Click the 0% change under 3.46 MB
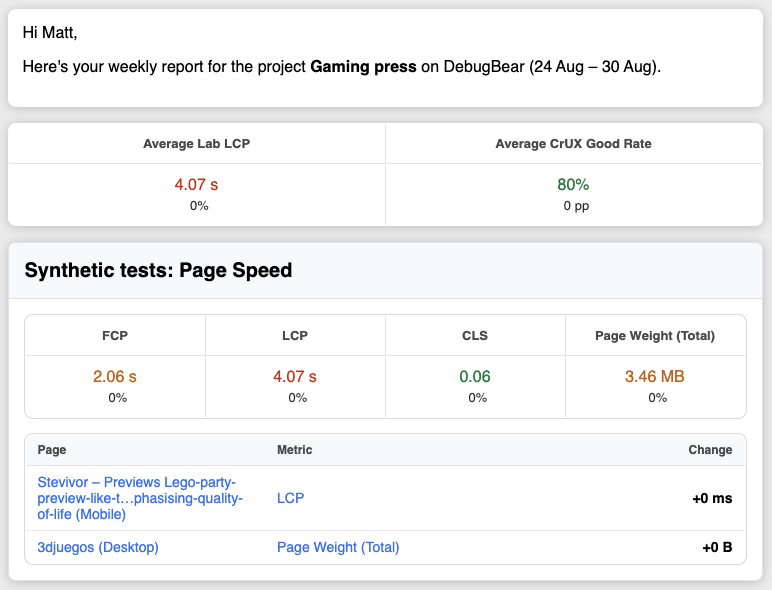This screenshot has width=772, height=590. point(657,397)
